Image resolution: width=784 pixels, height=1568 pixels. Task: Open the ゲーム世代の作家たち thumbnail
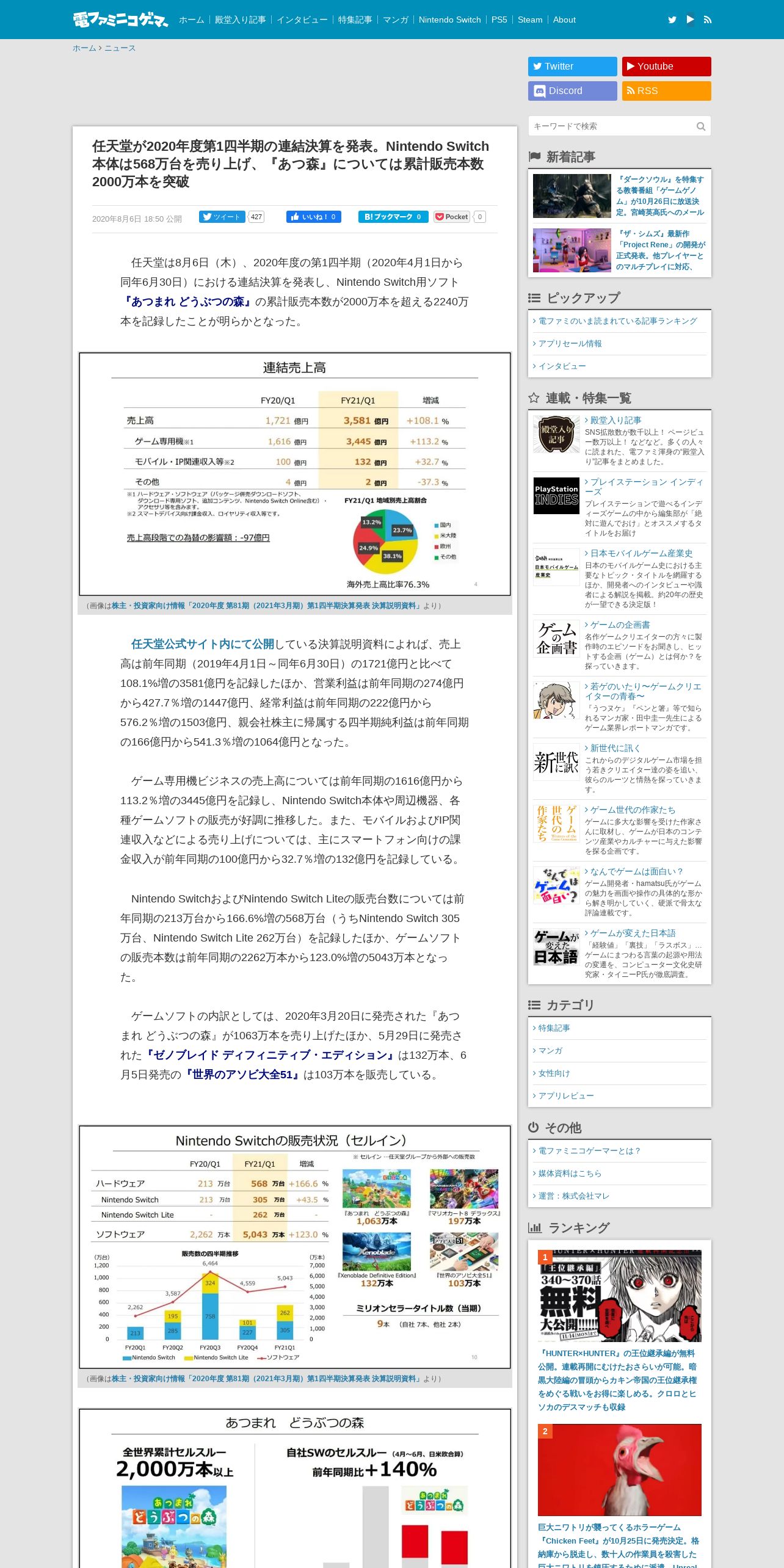[x=556, y=824]
